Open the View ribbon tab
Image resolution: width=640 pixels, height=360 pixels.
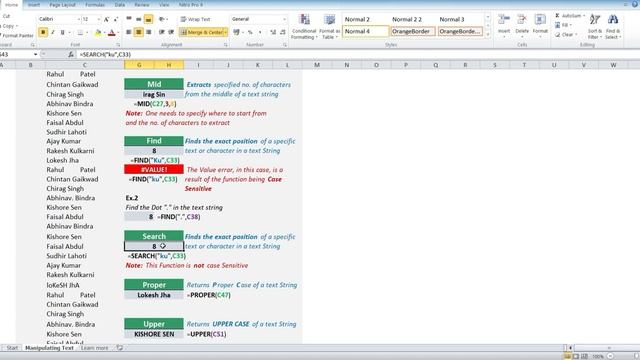164,5
